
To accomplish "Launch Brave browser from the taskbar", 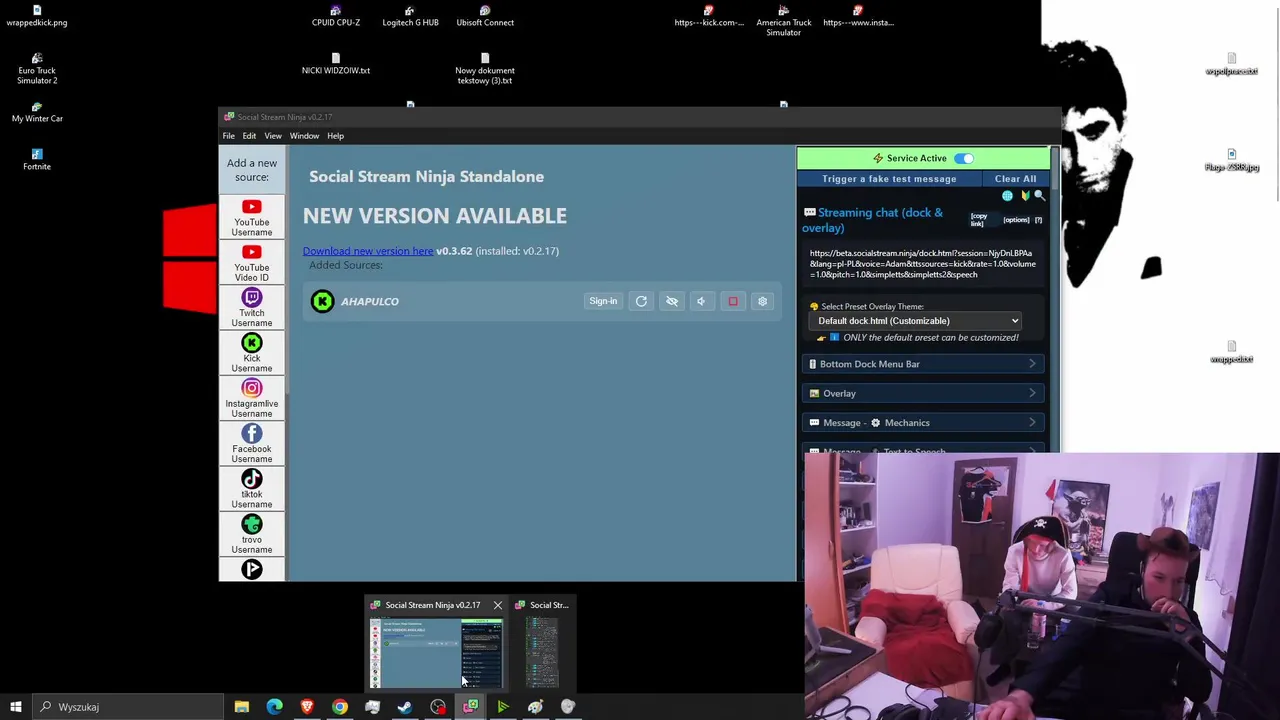I will click(307, 707).
